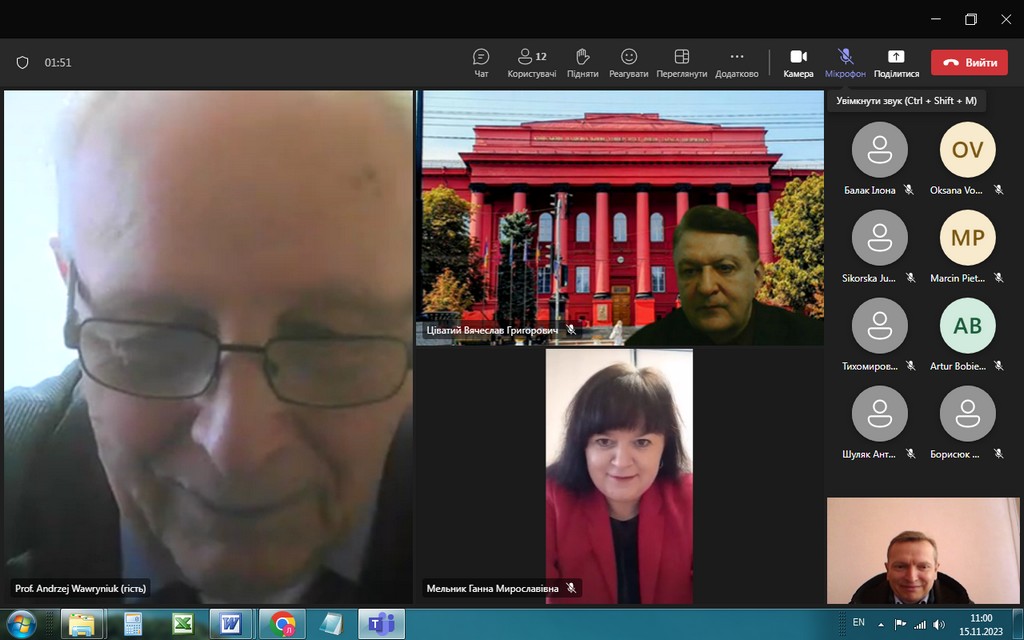Leave the meeting with Вийти button

tap(969, 62)
